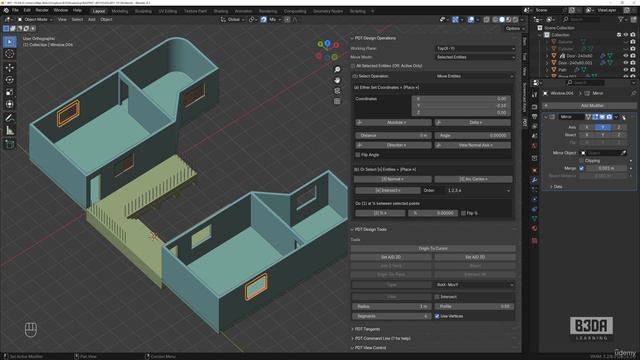The width and height of the screenshot is (640, 360).
Task: Click the Mirror Object eyedropper icon
Action: coord(623,153)
